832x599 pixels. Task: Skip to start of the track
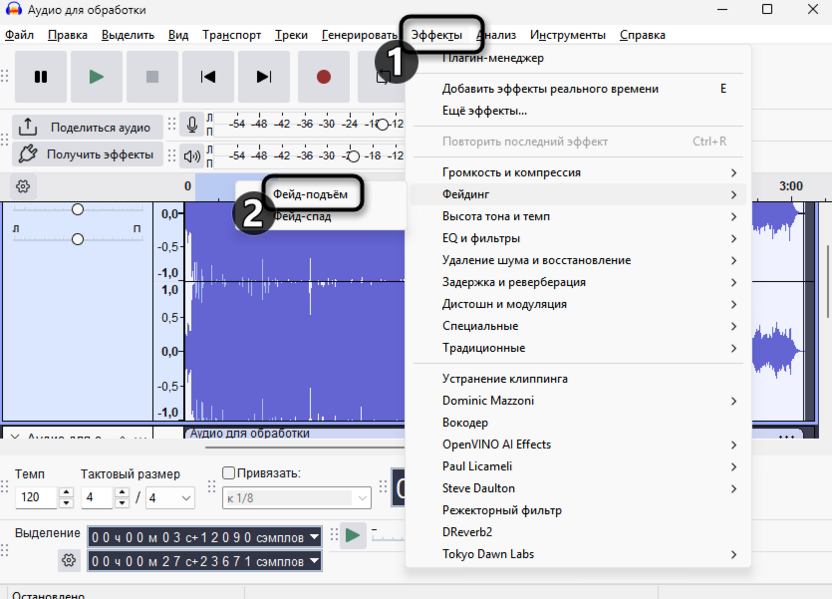208,77
